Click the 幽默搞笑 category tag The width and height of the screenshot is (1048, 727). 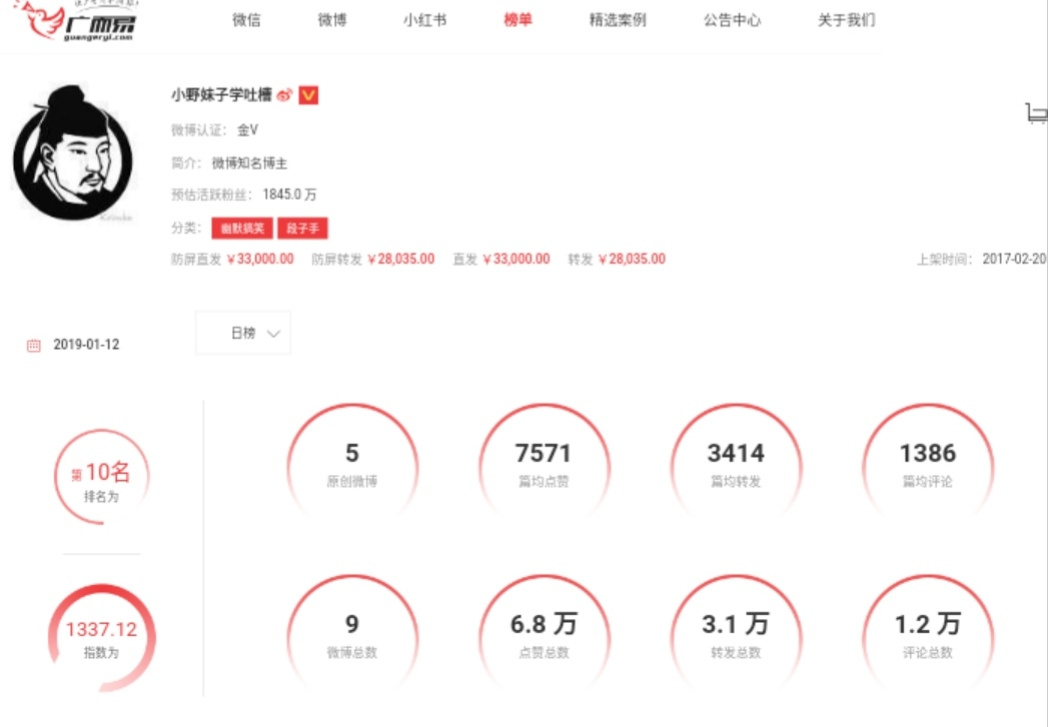click(x=242, y=229)
